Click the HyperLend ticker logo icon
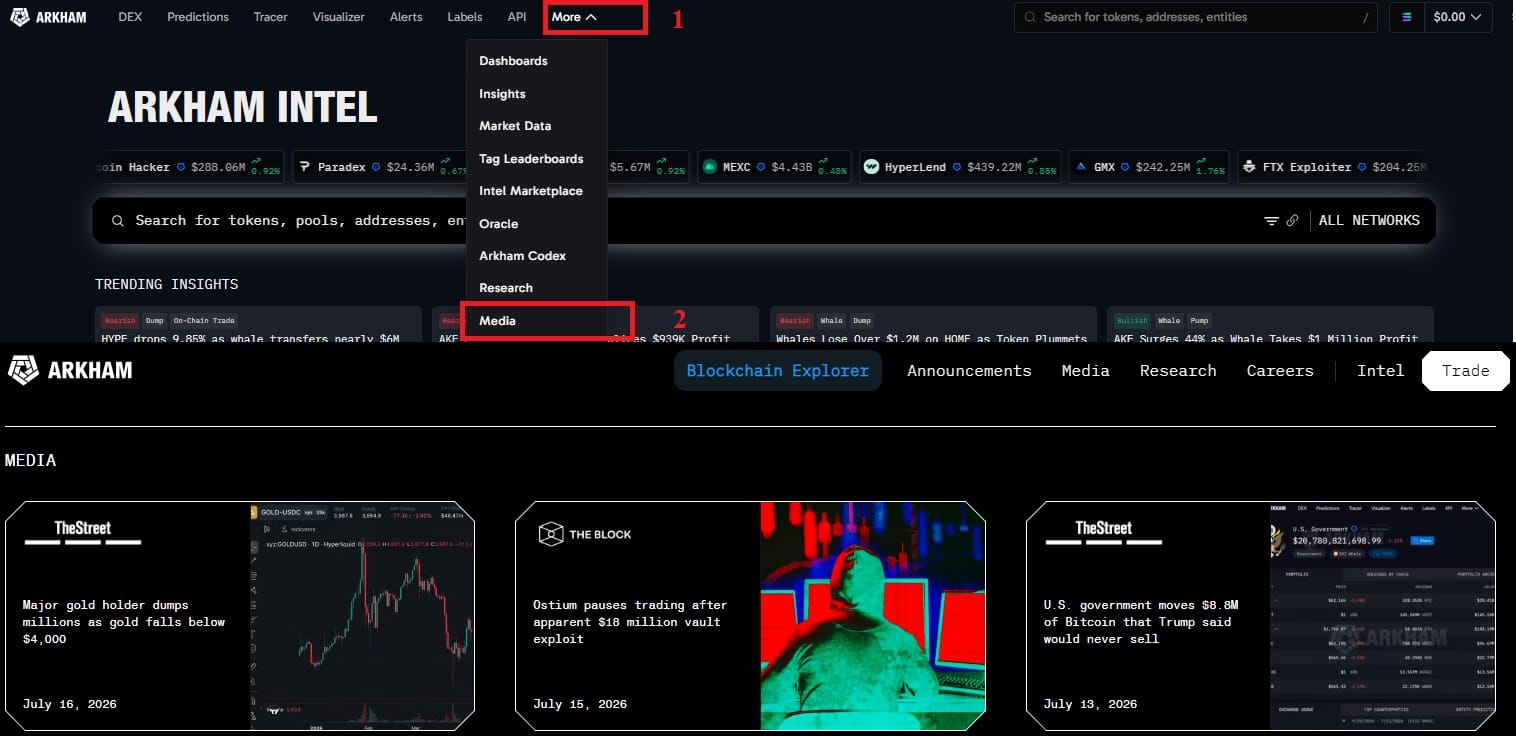Viewport: 1516px width, 736px height. pyautogui.click(x=871, y=167)
